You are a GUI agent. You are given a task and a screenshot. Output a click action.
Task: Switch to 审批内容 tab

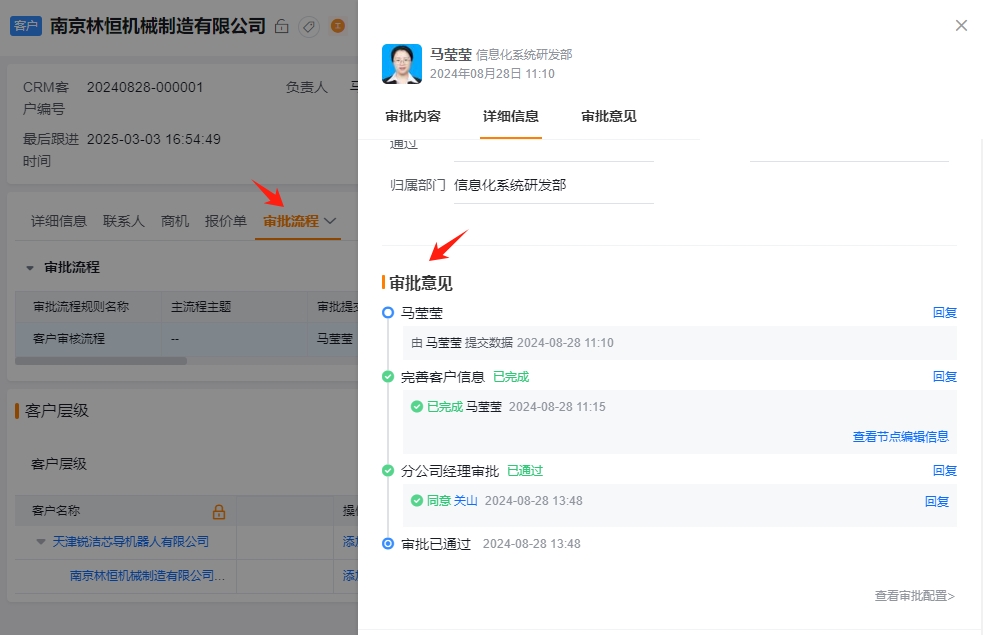pyautogui.click(x=413, y=117)
